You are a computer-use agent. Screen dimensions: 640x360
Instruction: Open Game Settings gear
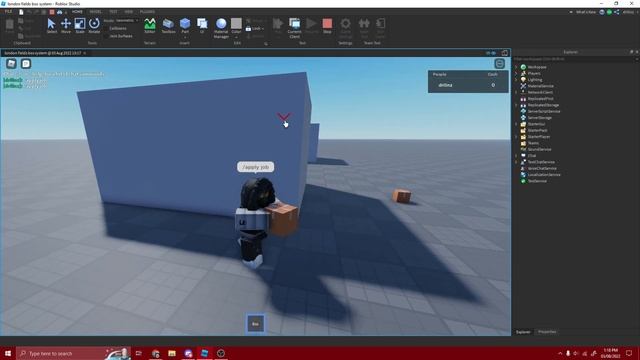[345, 28]
